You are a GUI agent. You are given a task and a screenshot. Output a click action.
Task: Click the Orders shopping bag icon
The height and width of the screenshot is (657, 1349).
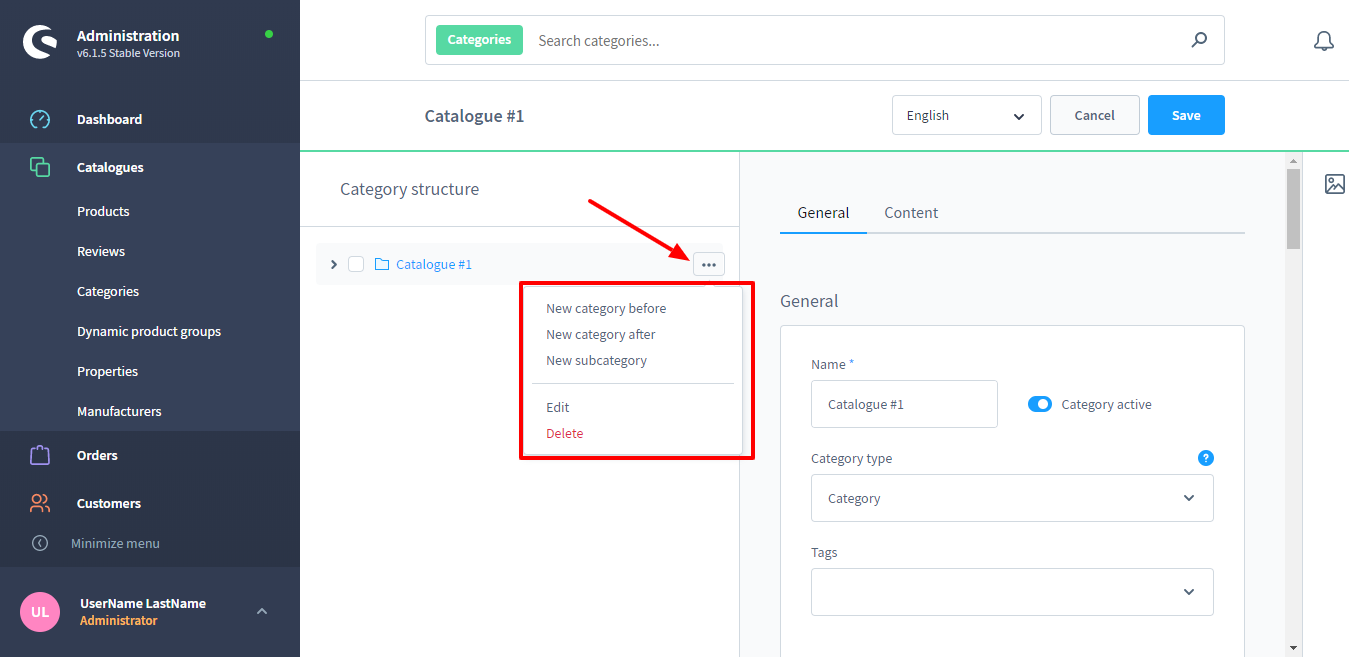coord(40,455)
